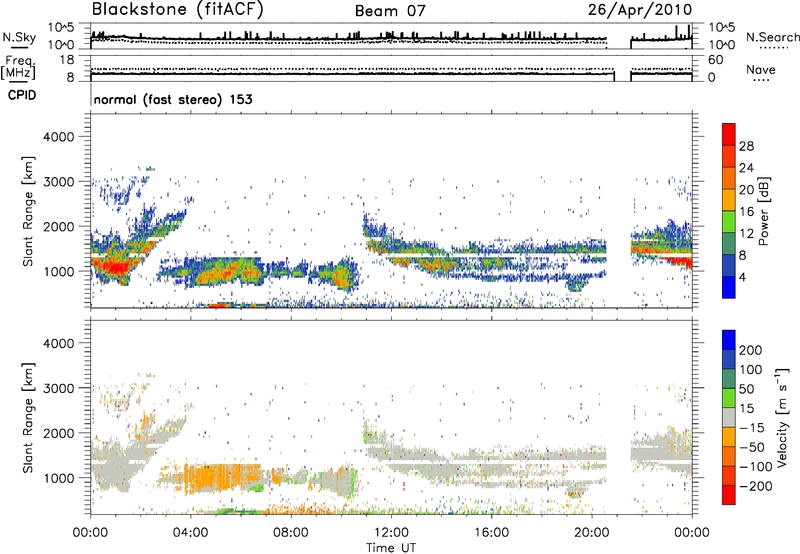The height and width of the screenshot is (554, 800).
Task: Pick the Velocity segment between -15 and -50
Action: pos(729,437)
